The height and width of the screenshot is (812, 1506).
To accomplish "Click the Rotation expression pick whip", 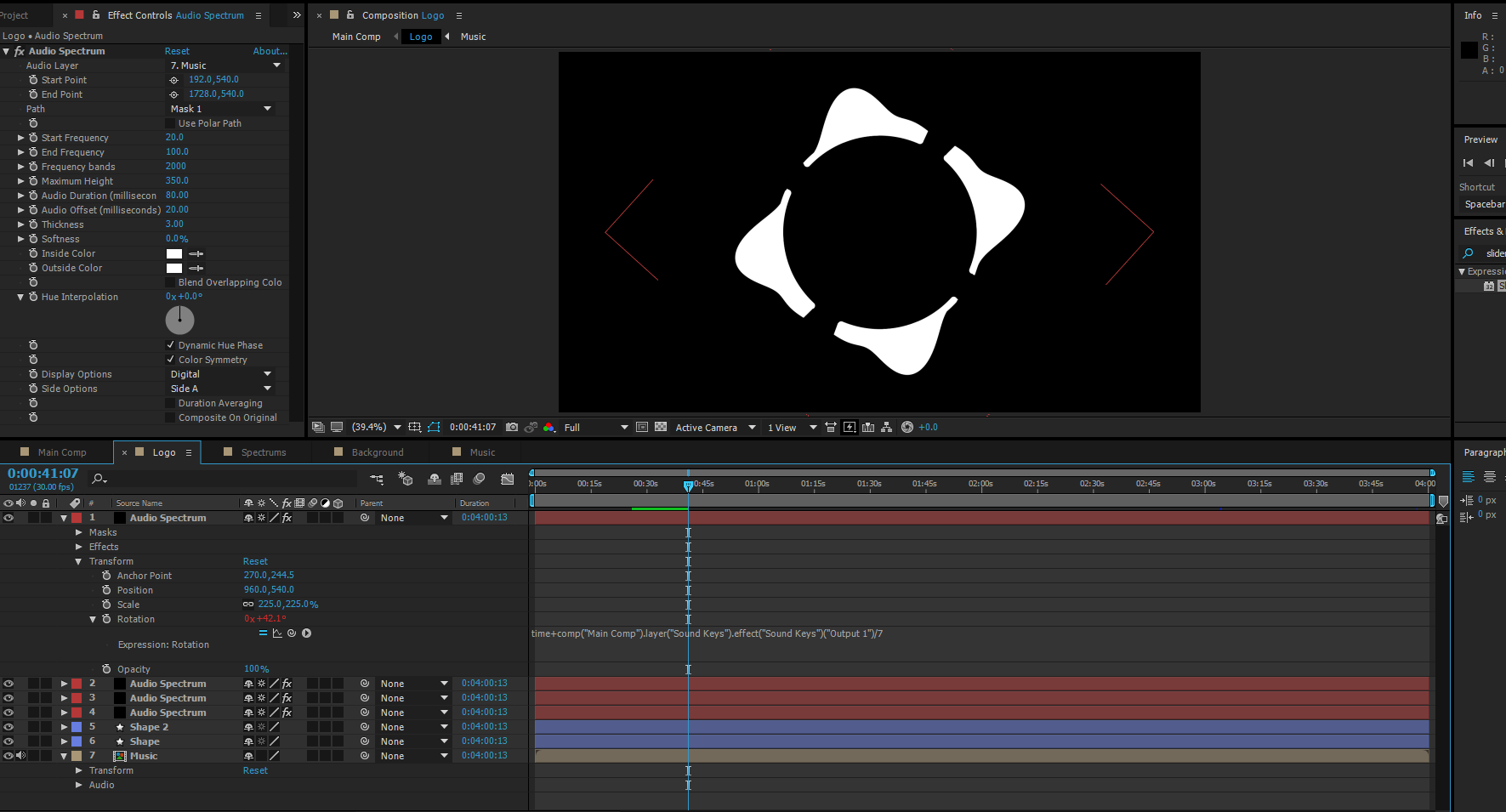I will [292, 633].
